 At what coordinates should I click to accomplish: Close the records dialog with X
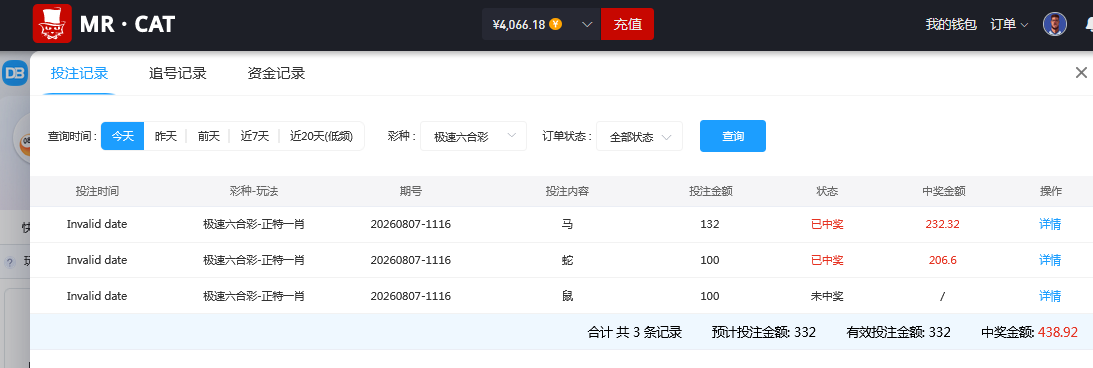tap(1081, 72)
